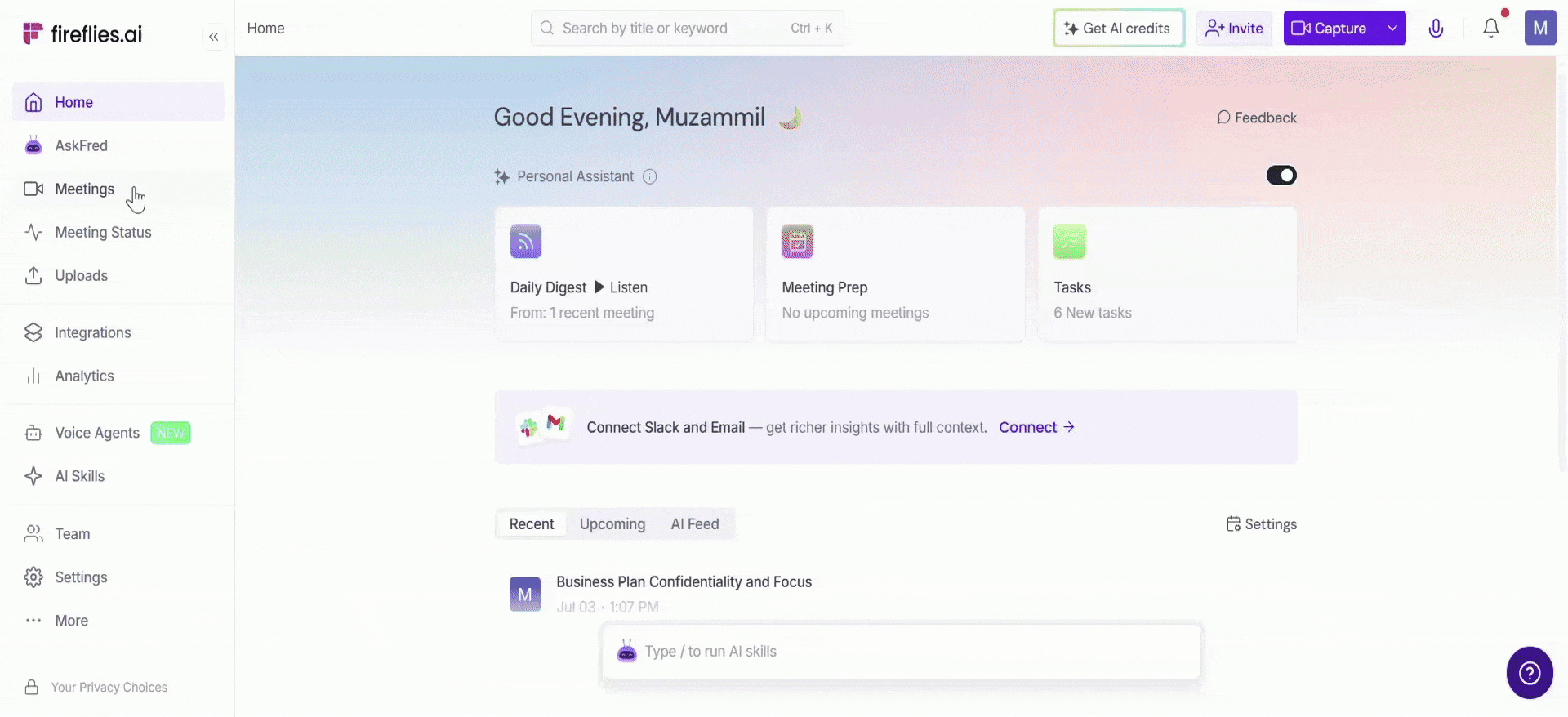Click the Feedback link
This screenshot has width=1568, height=717.
click(1257, 118)
